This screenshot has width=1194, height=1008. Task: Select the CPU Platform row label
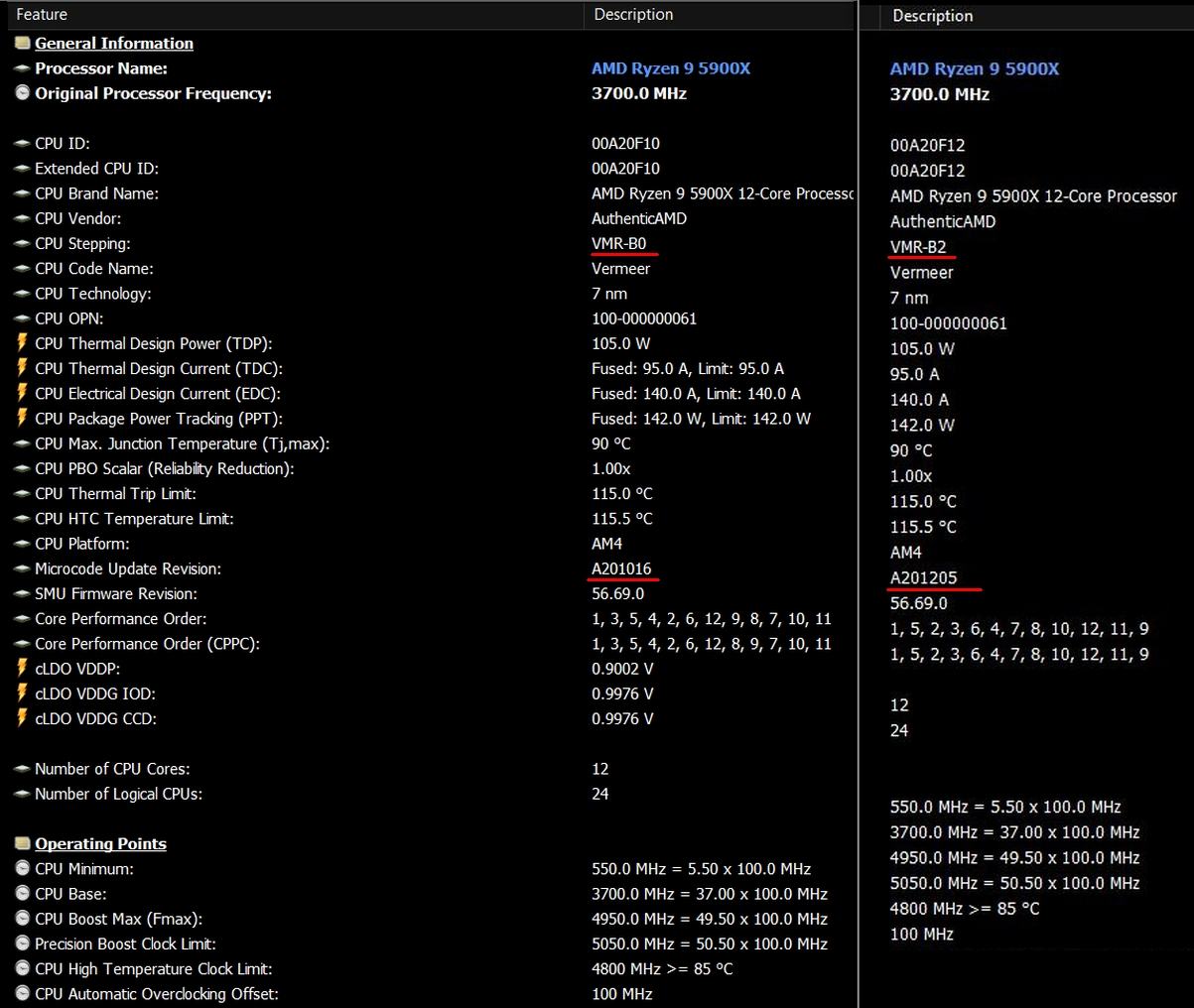pyautogui.click(x=81, y=544)
